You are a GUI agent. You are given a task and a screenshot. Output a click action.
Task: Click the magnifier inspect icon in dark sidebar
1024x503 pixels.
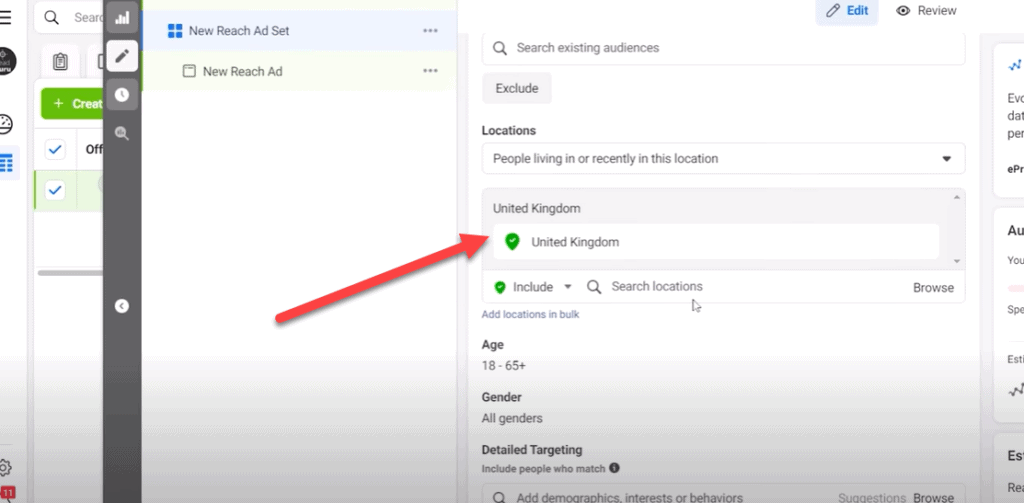click(122, 133)
